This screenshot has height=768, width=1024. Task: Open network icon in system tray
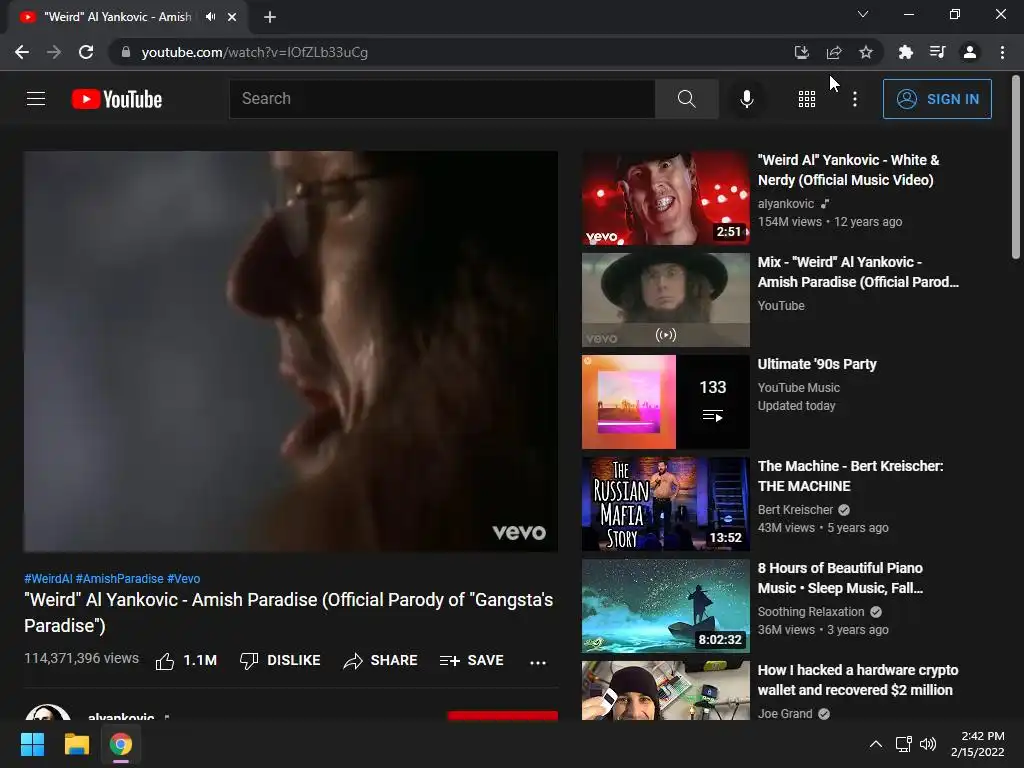pyautogui.click(x=904, y=744)
